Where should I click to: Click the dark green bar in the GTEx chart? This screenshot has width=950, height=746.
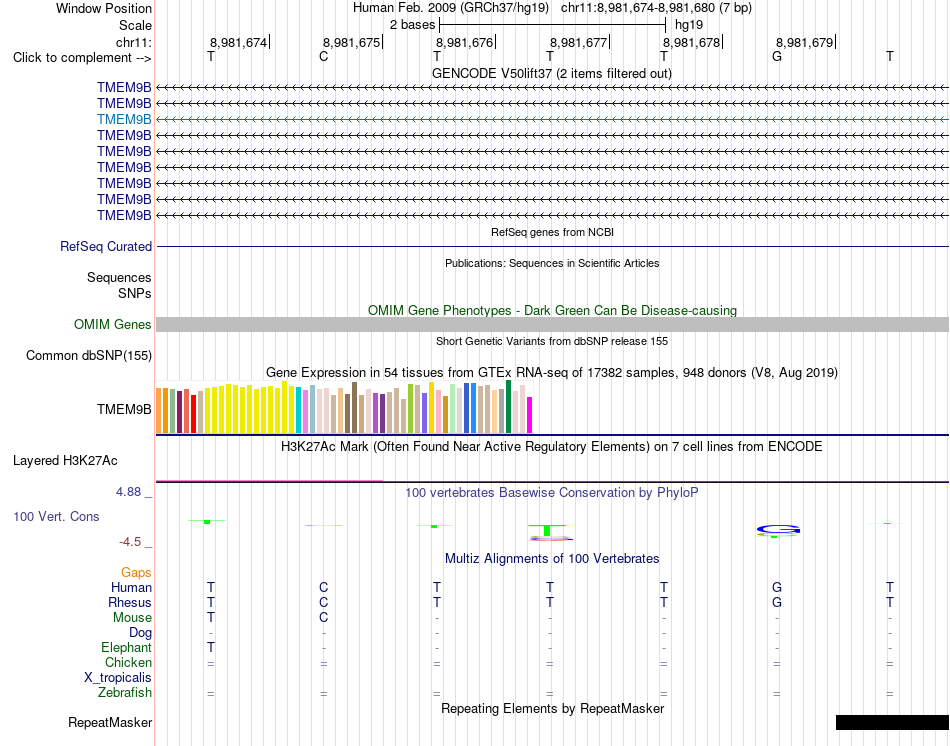pyautogui.click(x=508, y=407)
